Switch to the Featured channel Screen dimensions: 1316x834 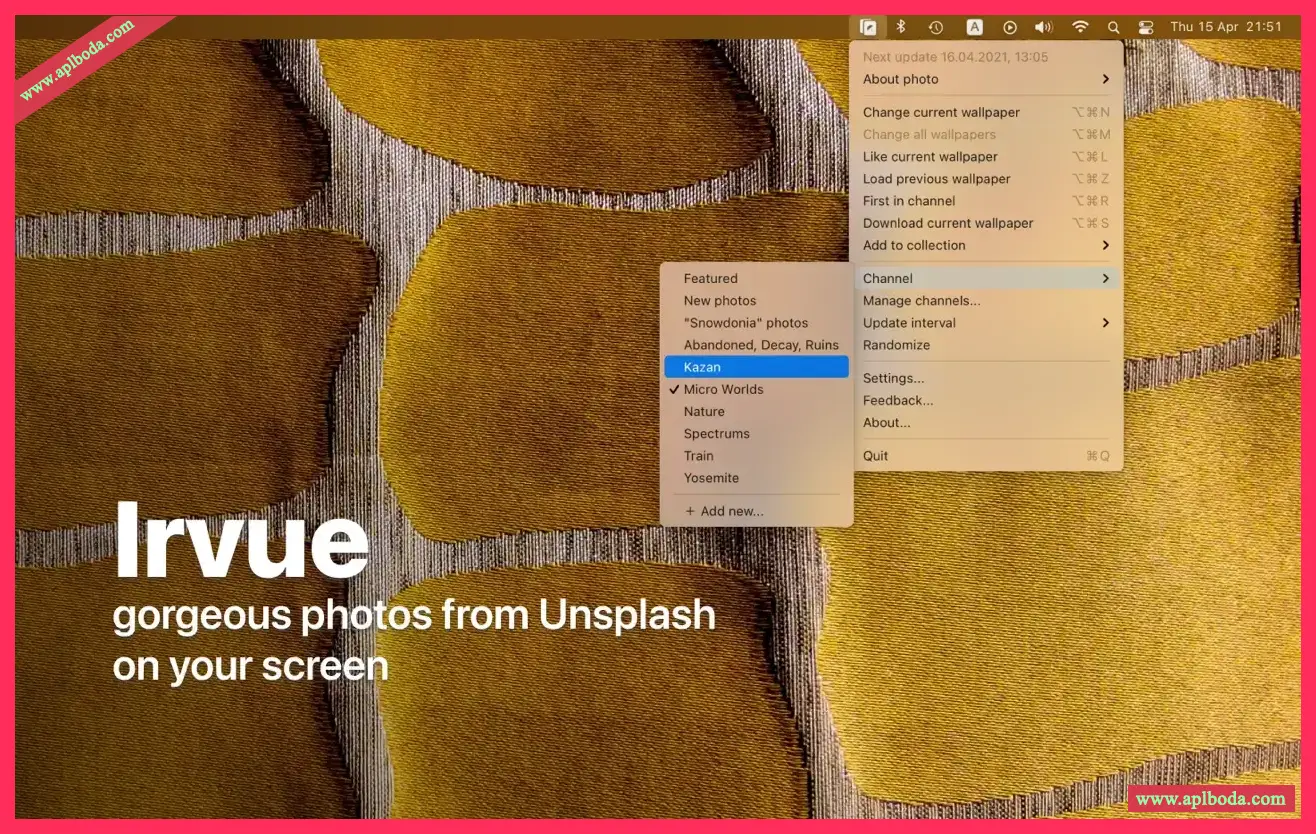tap(756, 279)
